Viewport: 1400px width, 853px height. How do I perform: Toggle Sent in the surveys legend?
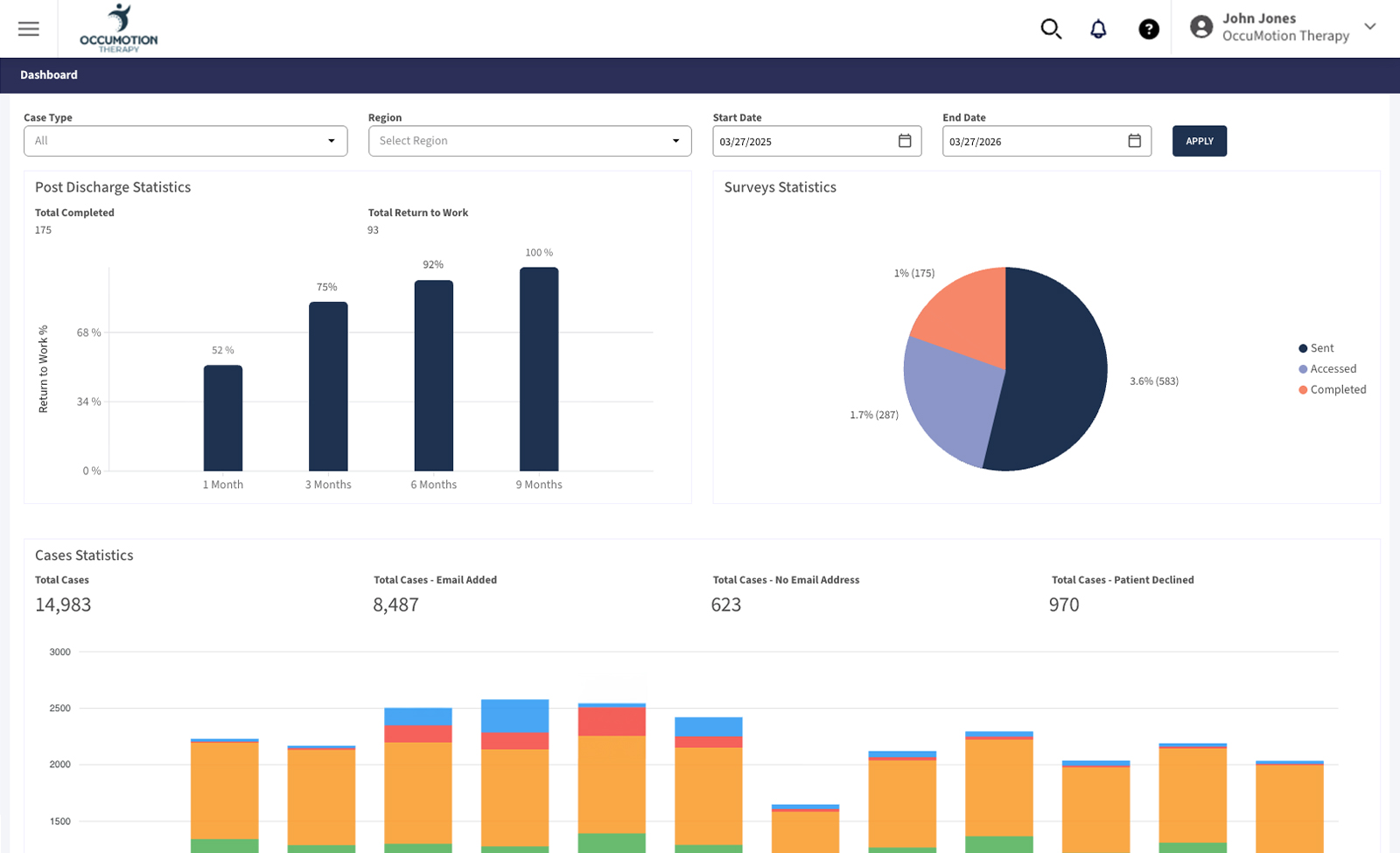click(x=1316, y=347)
